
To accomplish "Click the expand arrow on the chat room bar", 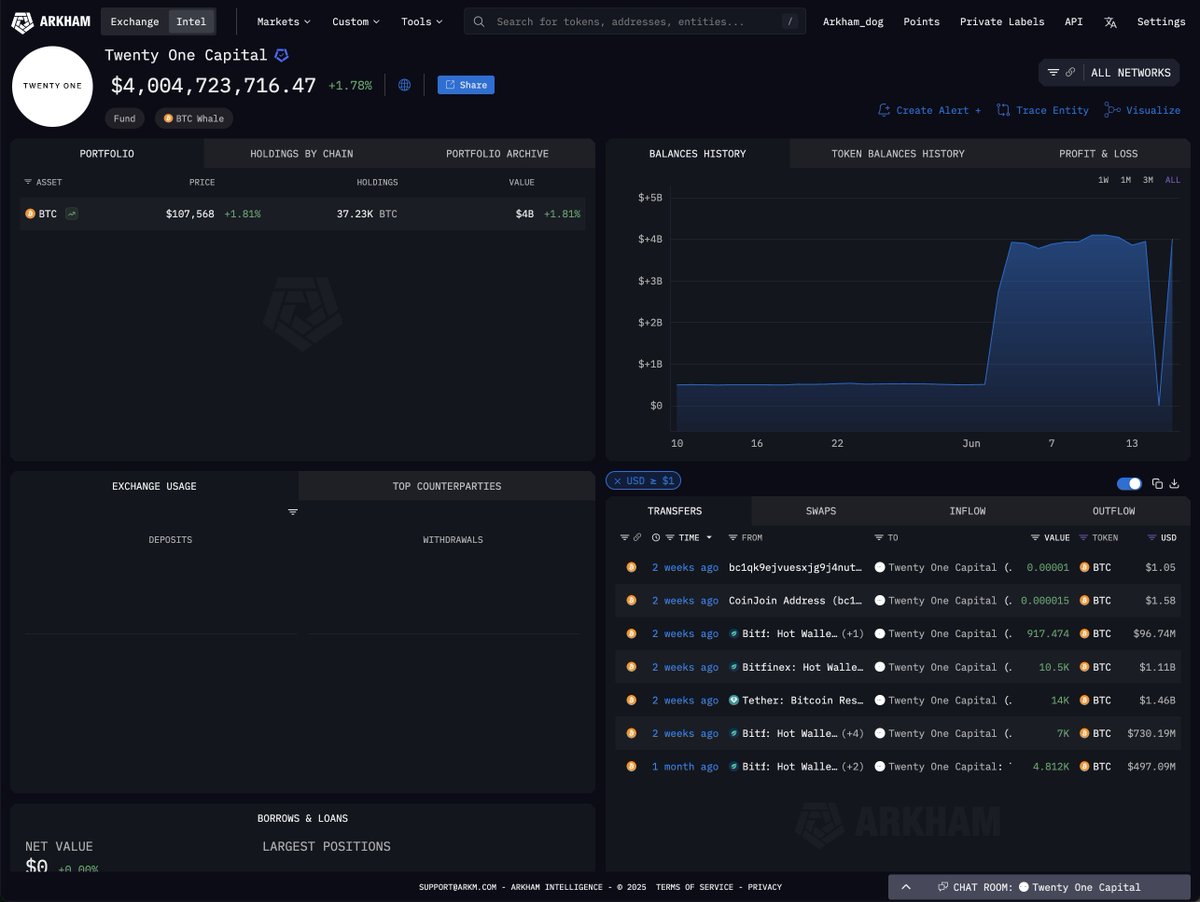I will click(906, 887).
